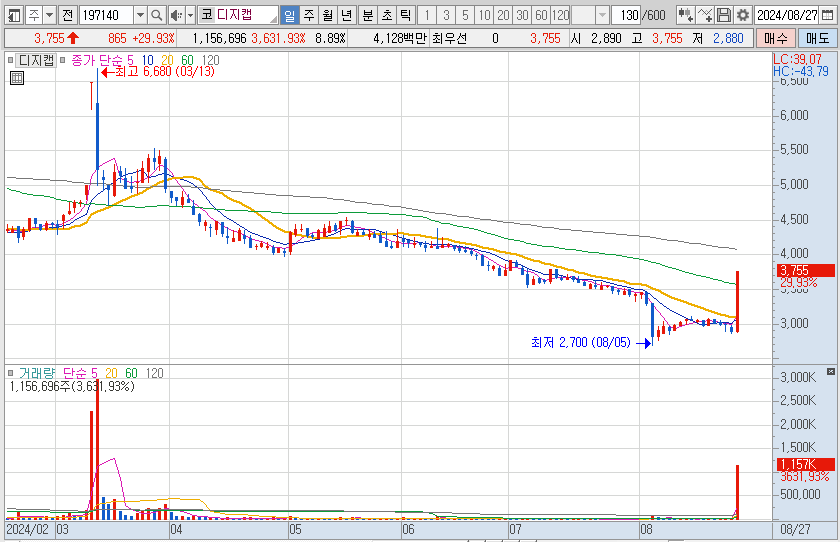Focus the stock code field showing 197140
This screenshot has height=542, width=840.
pos(106,15)
